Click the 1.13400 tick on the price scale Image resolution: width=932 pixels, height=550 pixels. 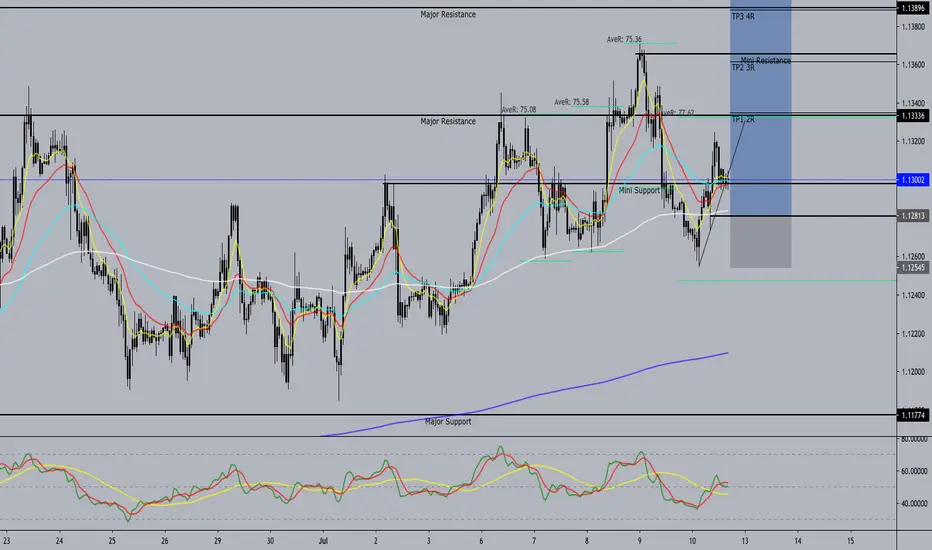(912, 103)
